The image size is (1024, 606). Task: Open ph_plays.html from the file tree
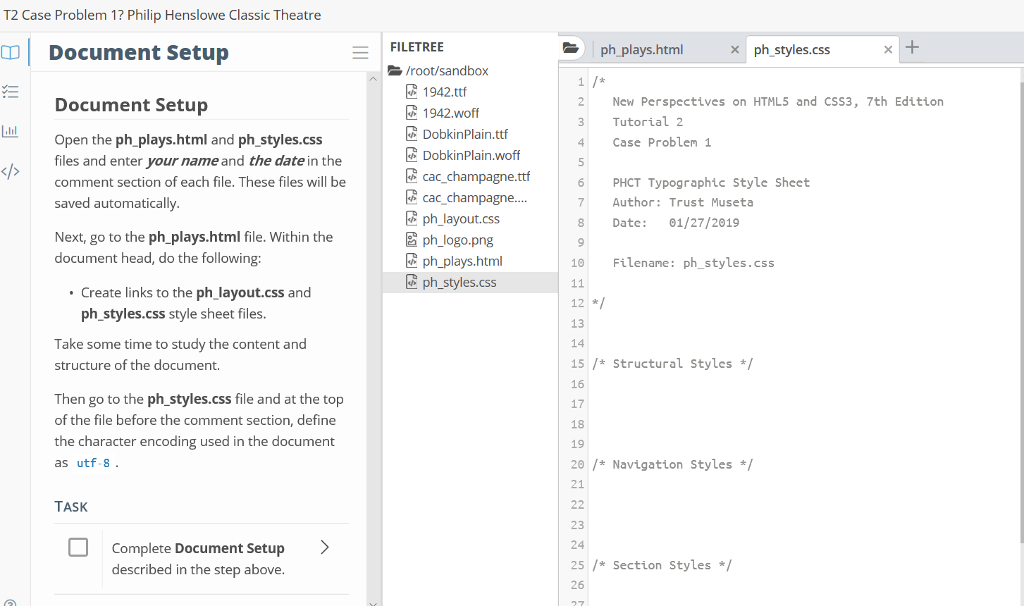[x=462, y=261]
